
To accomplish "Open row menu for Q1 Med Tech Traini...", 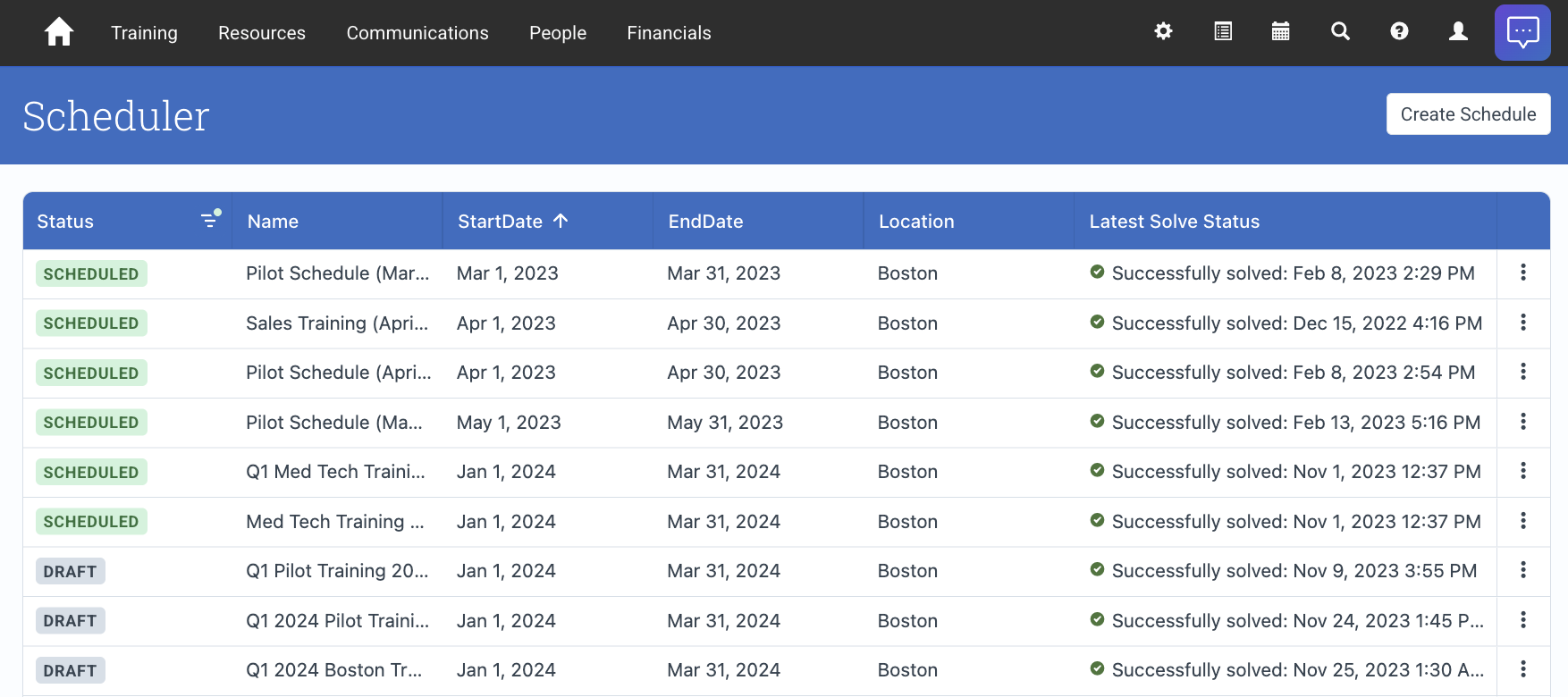I will 1523,471.
